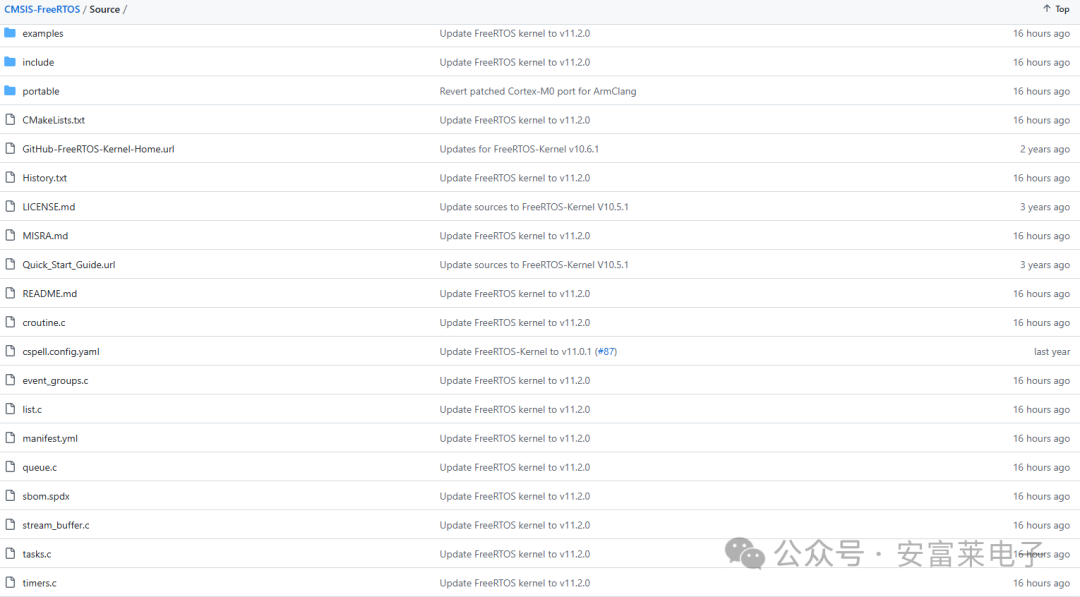Click 'last year' timestamp
Image resolution: width=1080 pixels, height=597 pixels.
[x=1052, y=351]
